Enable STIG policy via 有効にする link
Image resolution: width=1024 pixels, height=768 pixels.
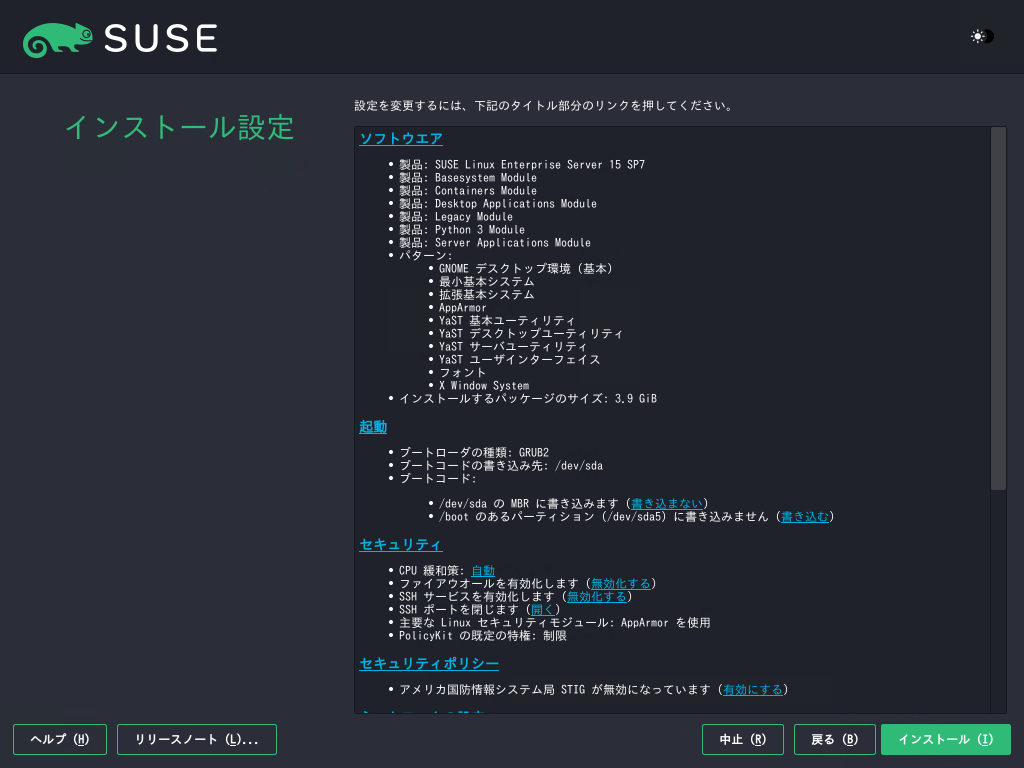coord(753,690)
